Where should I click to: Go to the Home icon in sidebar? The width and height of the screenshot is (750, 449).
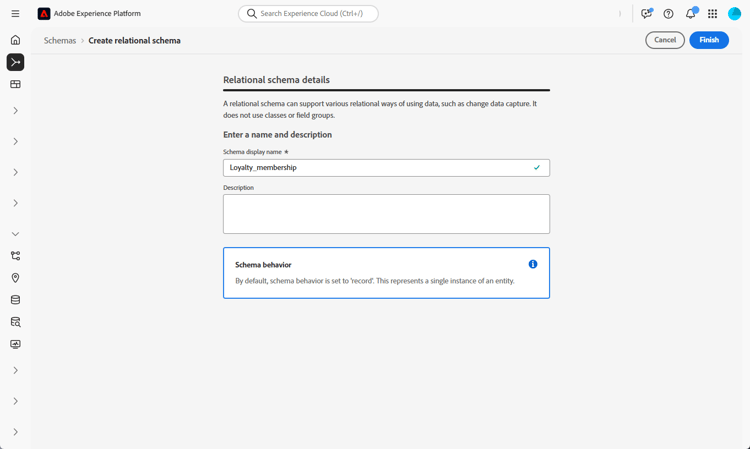(x=15, y=40)
